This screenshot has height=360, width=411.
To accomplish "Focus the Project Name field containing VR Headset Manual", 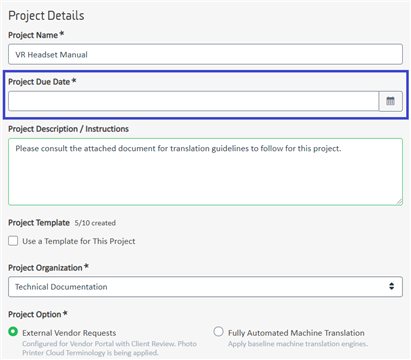I will [x=205, y=54].
